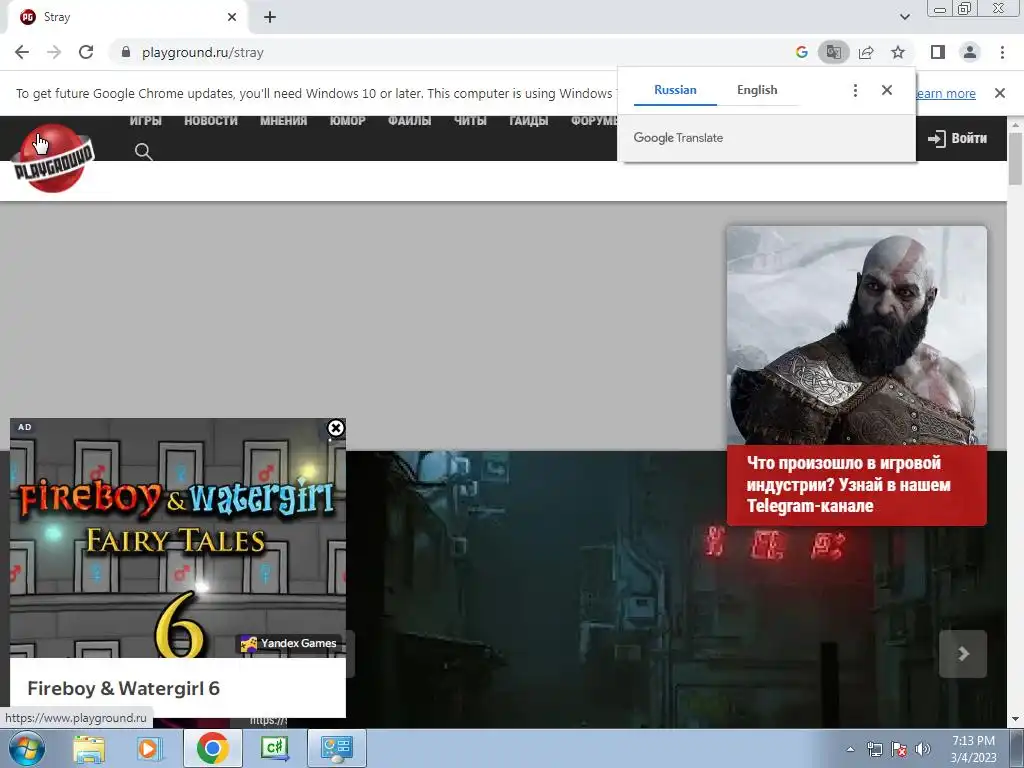This screenshot has height=768, width=1024.
Task: Close the Google Translate popup
Action: (x=887, y=90)
